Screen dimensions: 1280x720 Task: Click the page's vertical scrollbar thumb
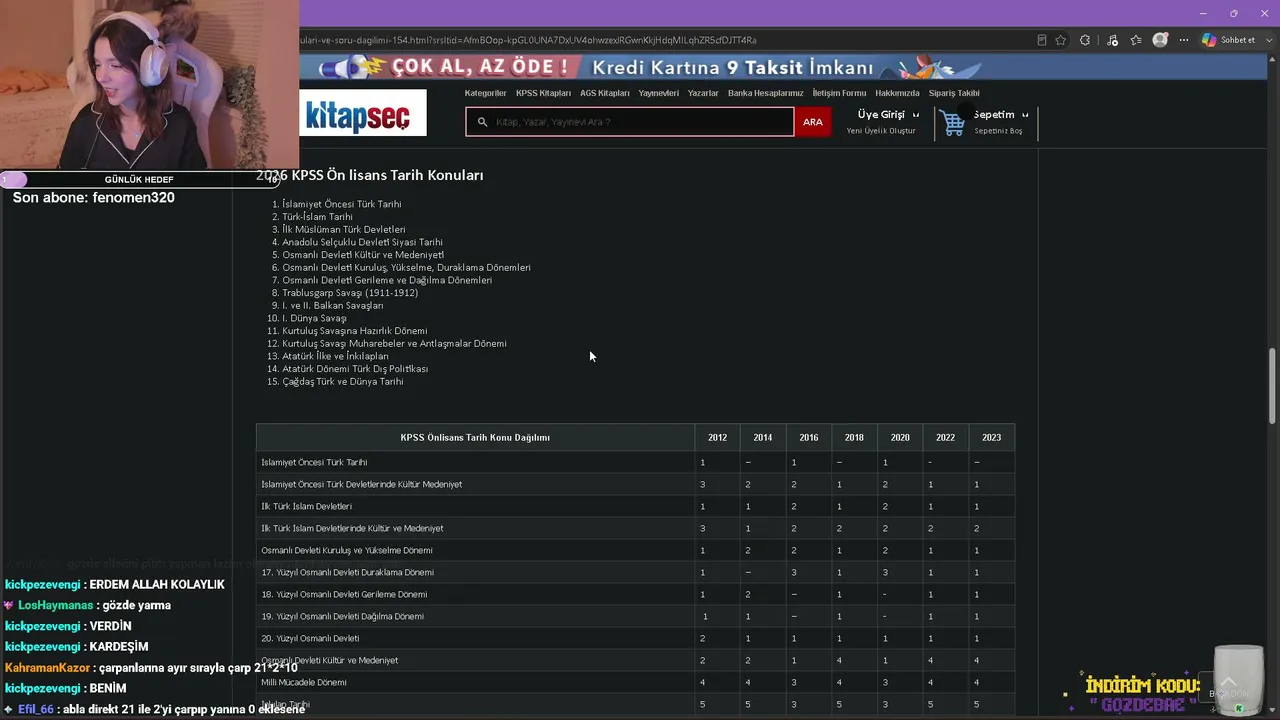[x=1273, y=386]
